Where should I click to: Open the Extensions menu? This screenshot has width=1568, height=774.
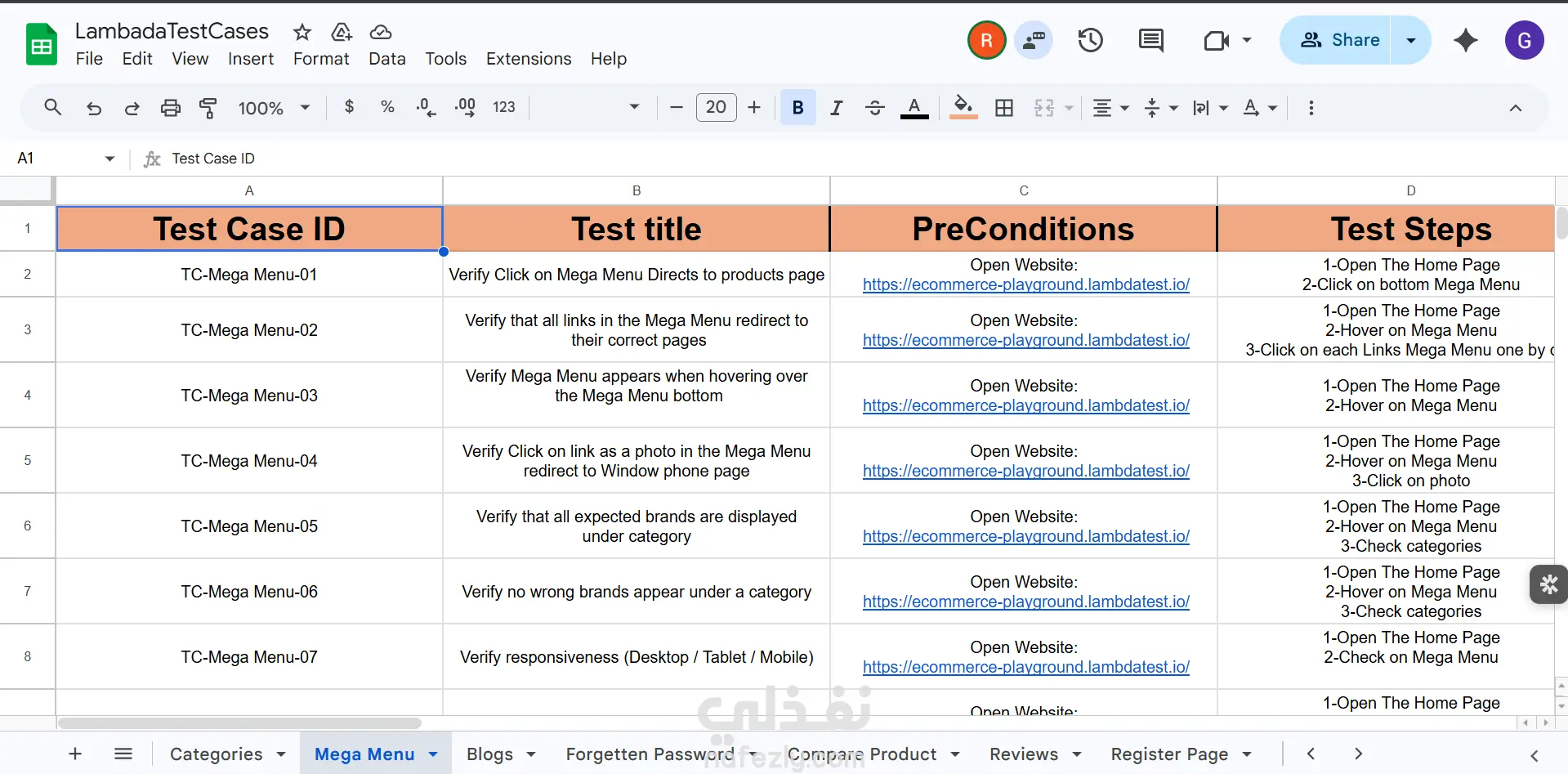coord(529,59)
